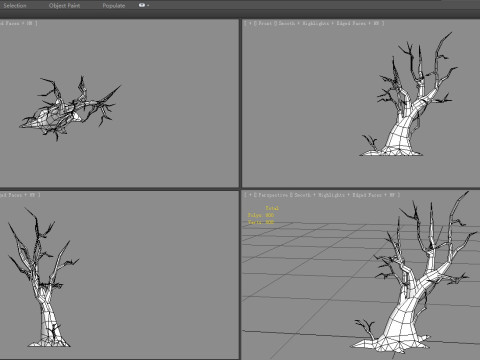This screenshot has height=360, width=480.
Task: Open the Selection ribbon tab
Action: pyautogui.click(x=15, y=6)
